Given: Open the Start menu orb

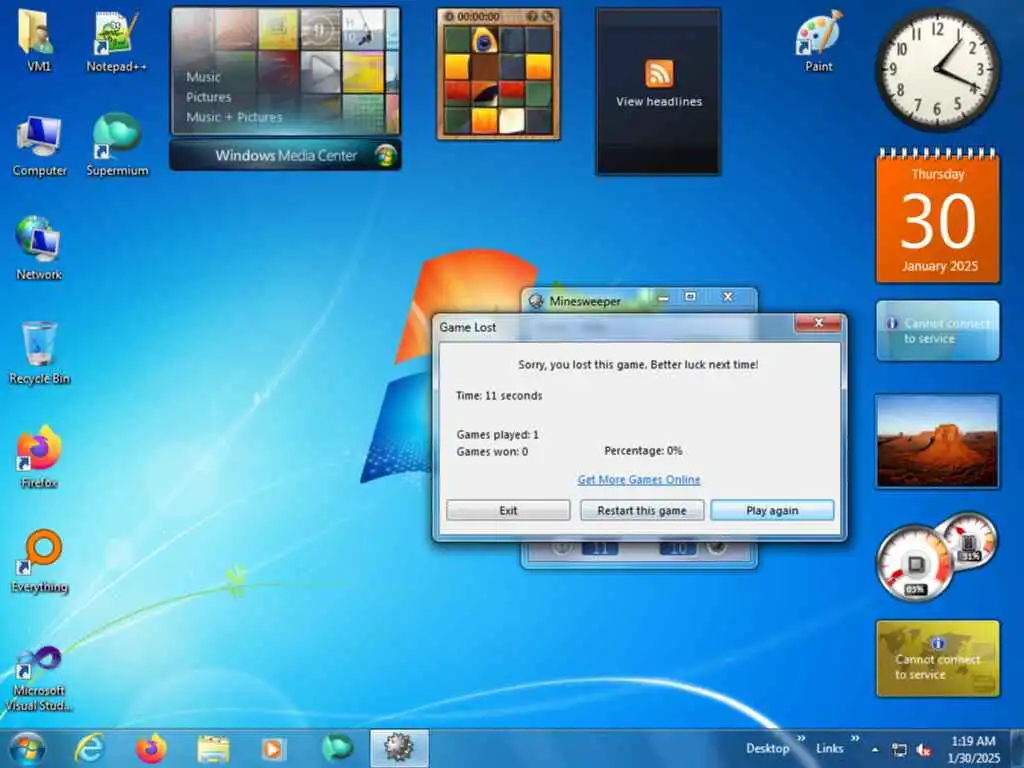Looking at the screenshot, I should point(27,748).
